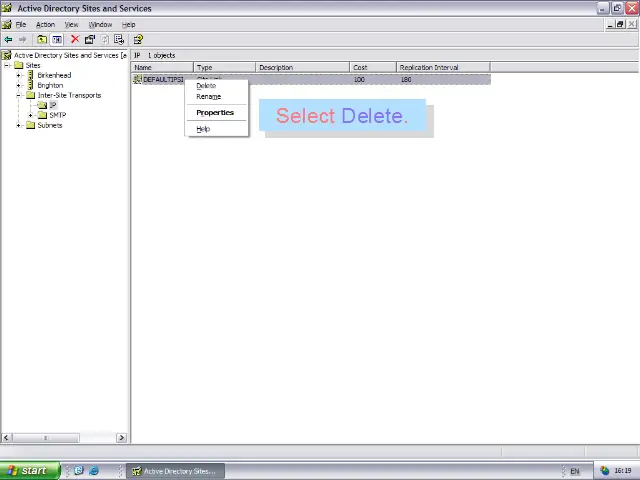Click the DEFAULTIPSITELINK site link icon
The width and height of the screenshot is (640, 480).
(138, 79)
